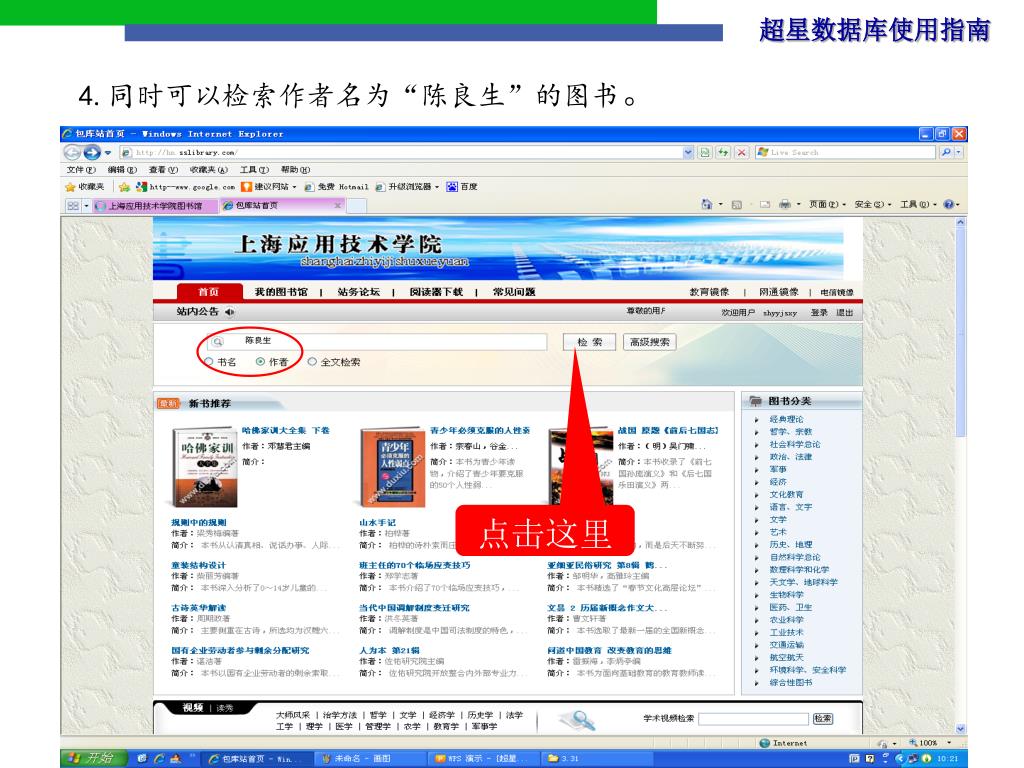Click the Windows 开始 Start button

93,758
